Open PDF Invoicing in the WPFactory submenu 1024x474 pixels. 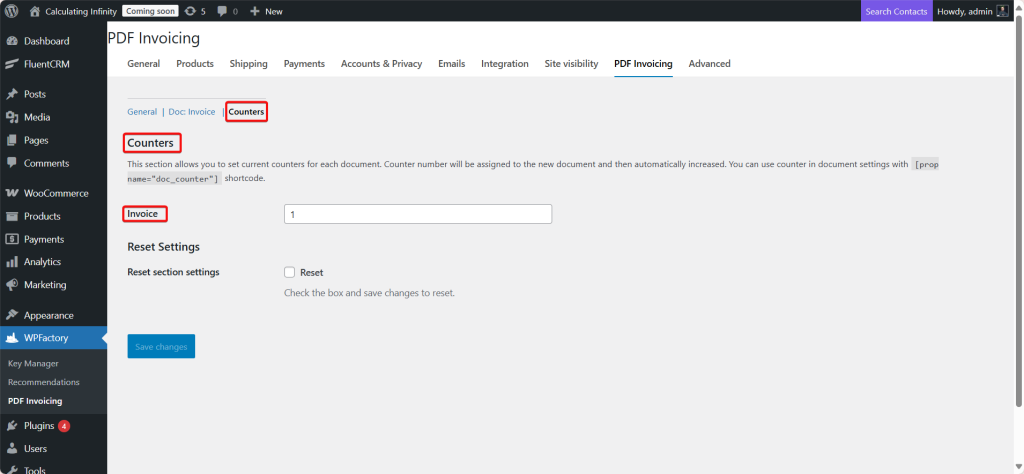(x=35, y=401)
